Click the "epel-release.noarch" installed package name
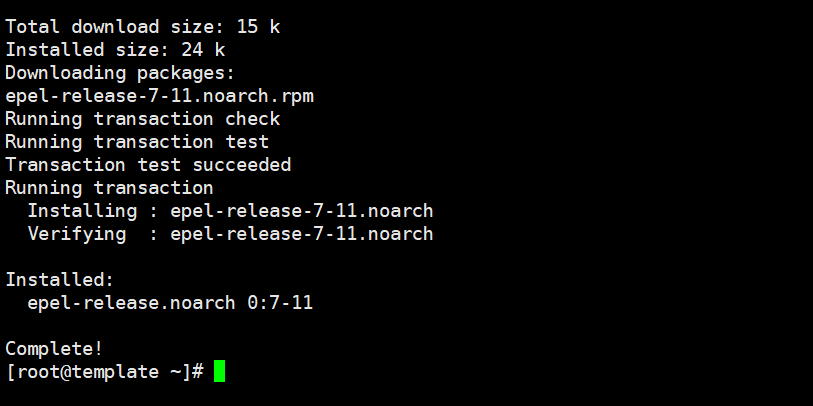 pos(131,302)
